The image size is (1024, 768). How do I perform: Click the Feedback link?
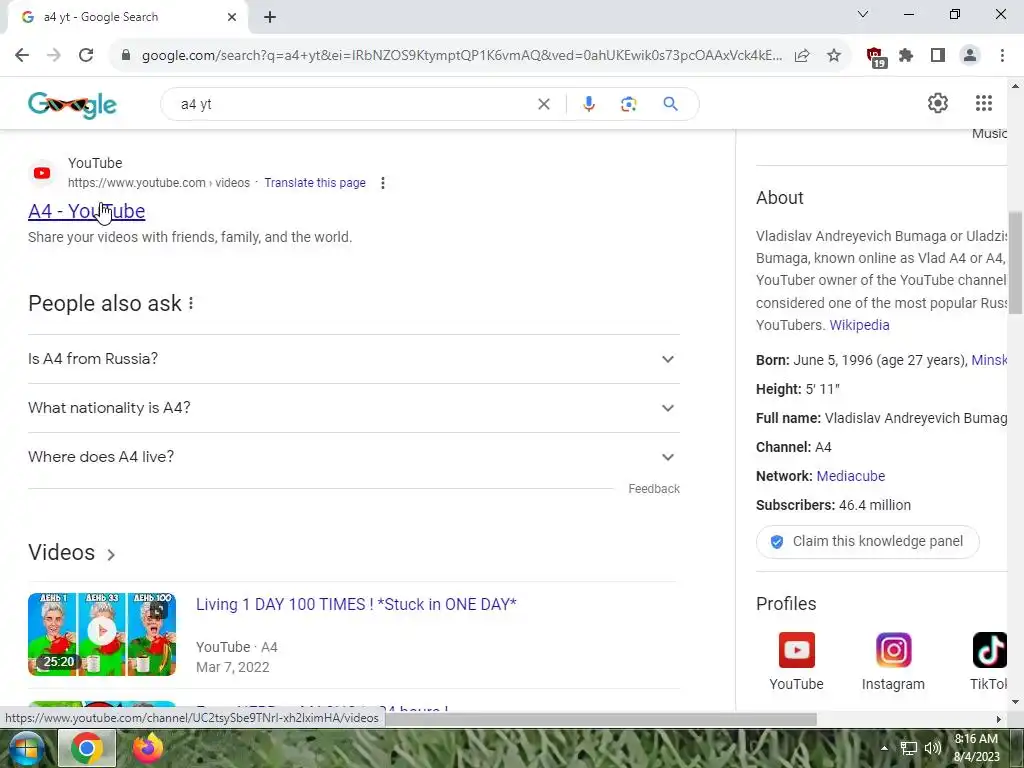click(x=654, y=489)
